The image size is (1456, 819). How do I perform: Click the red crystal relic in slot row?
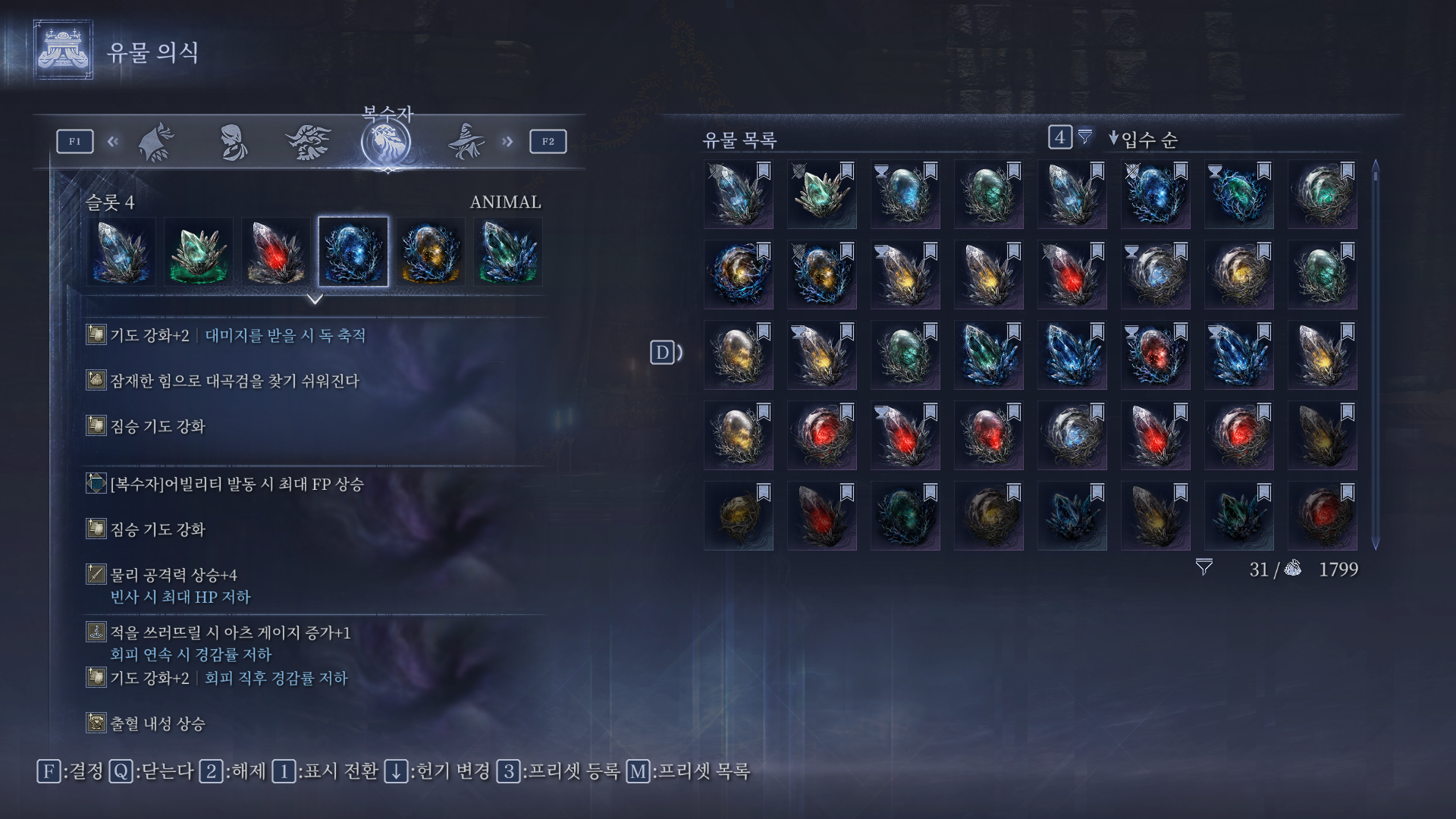tap(275, 252)
